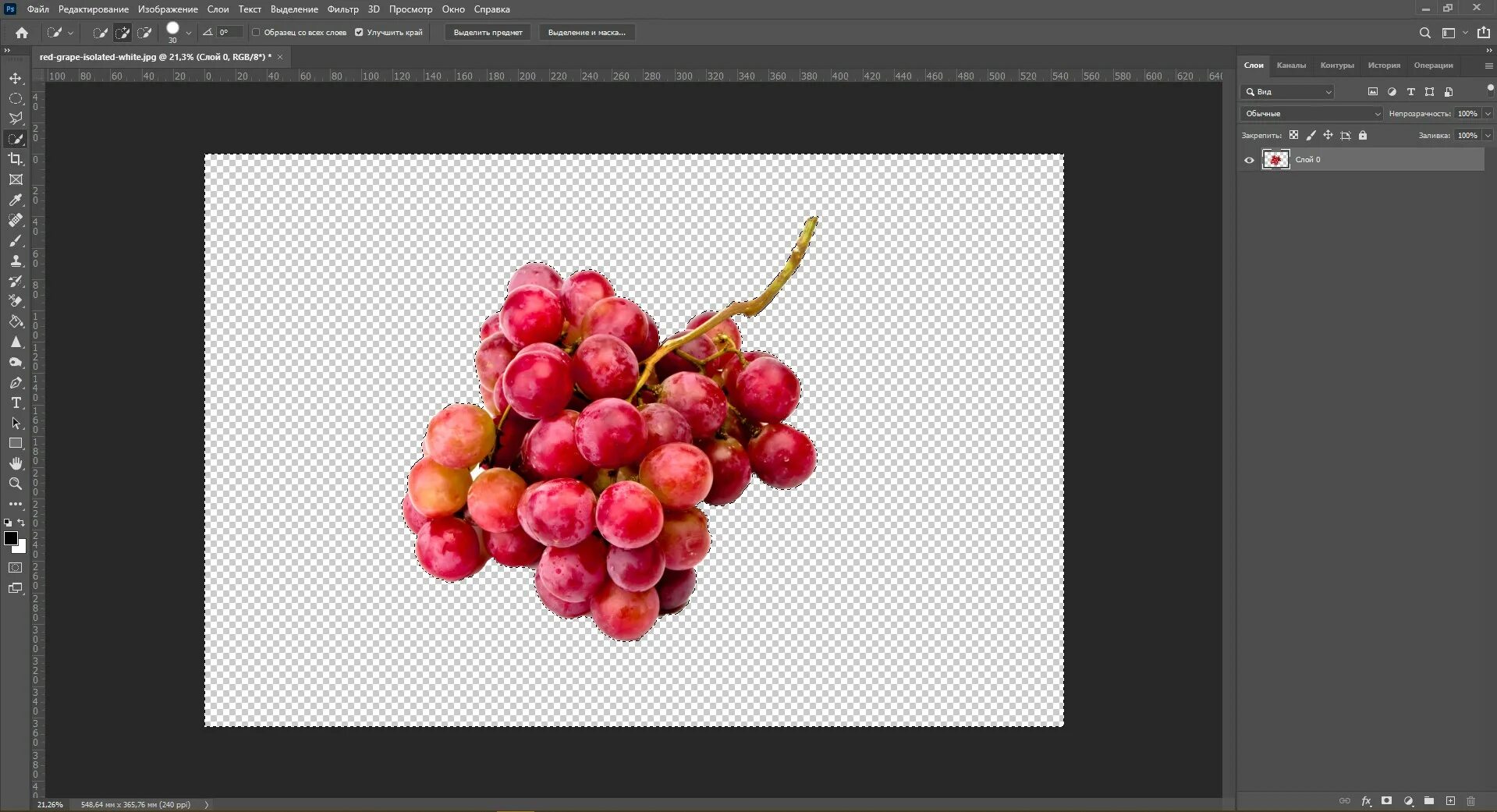Select the Pen tool
The image size is (1497, 812).
[16, 382]
